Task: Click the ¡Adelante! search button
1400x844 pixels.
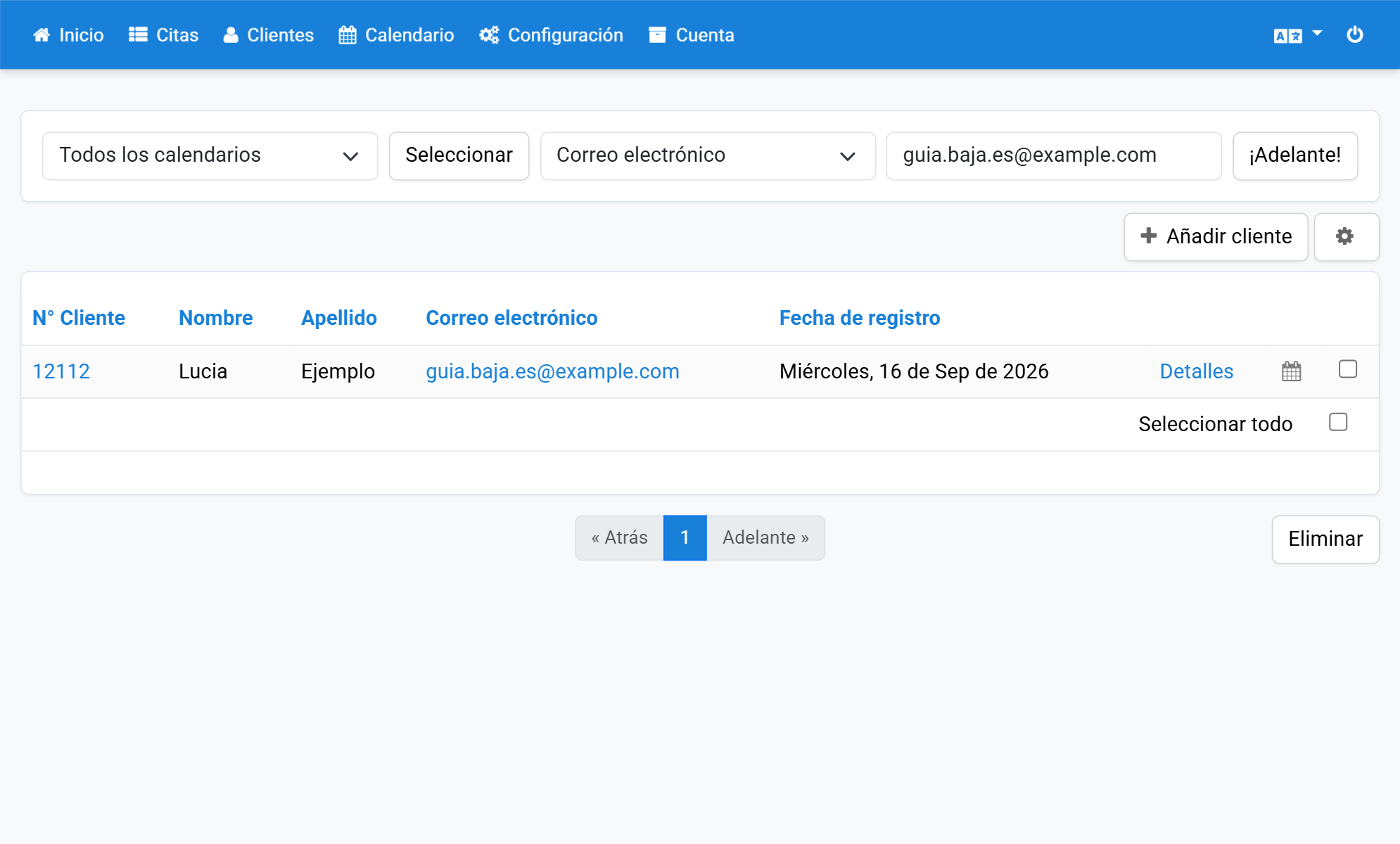Action: point(1295,155)
